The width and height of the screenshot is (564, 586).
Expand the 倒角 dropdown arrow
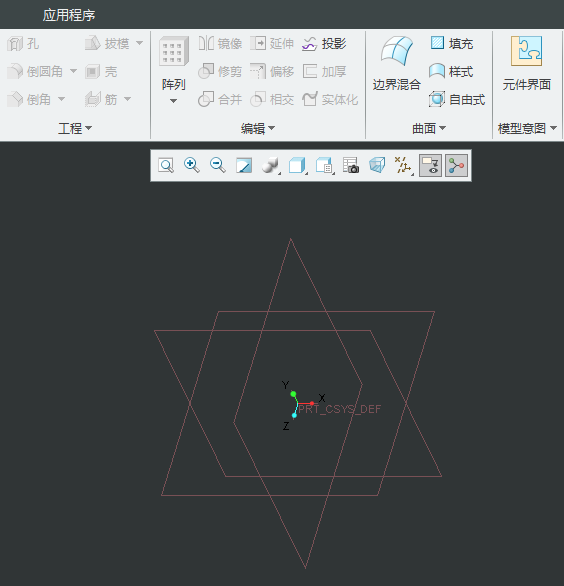[x=61, y=99]
